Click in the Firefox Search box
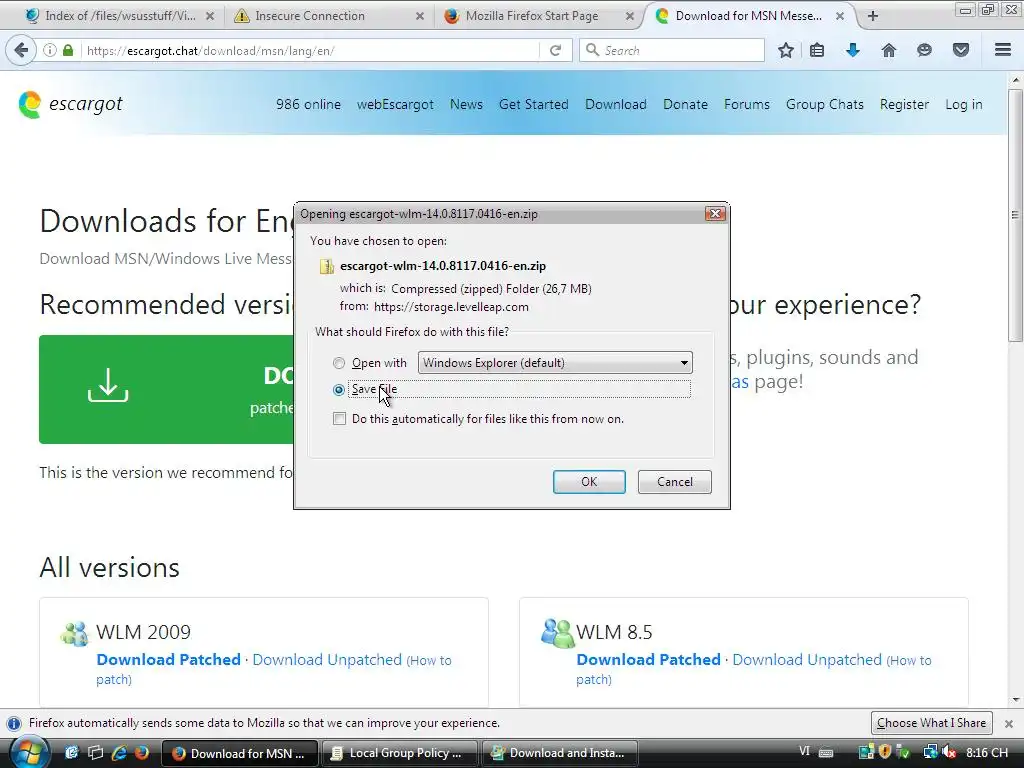This screenshot has height=768, width=1024. pyautogui.click(x=671, y=50)
